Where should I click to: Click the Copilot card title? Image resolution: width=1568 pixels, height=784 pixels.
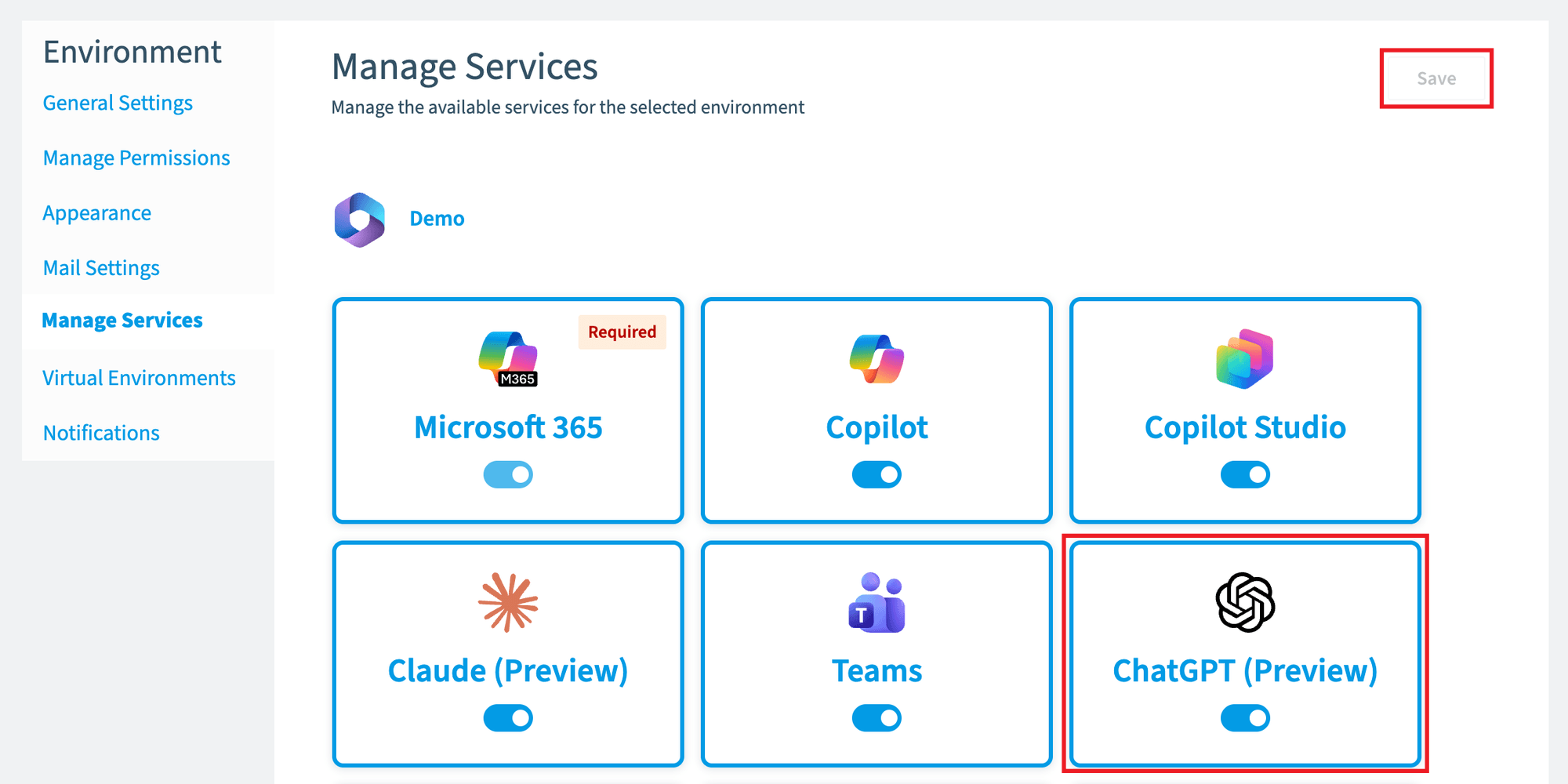pyautogui.click(x=877, y=428)
